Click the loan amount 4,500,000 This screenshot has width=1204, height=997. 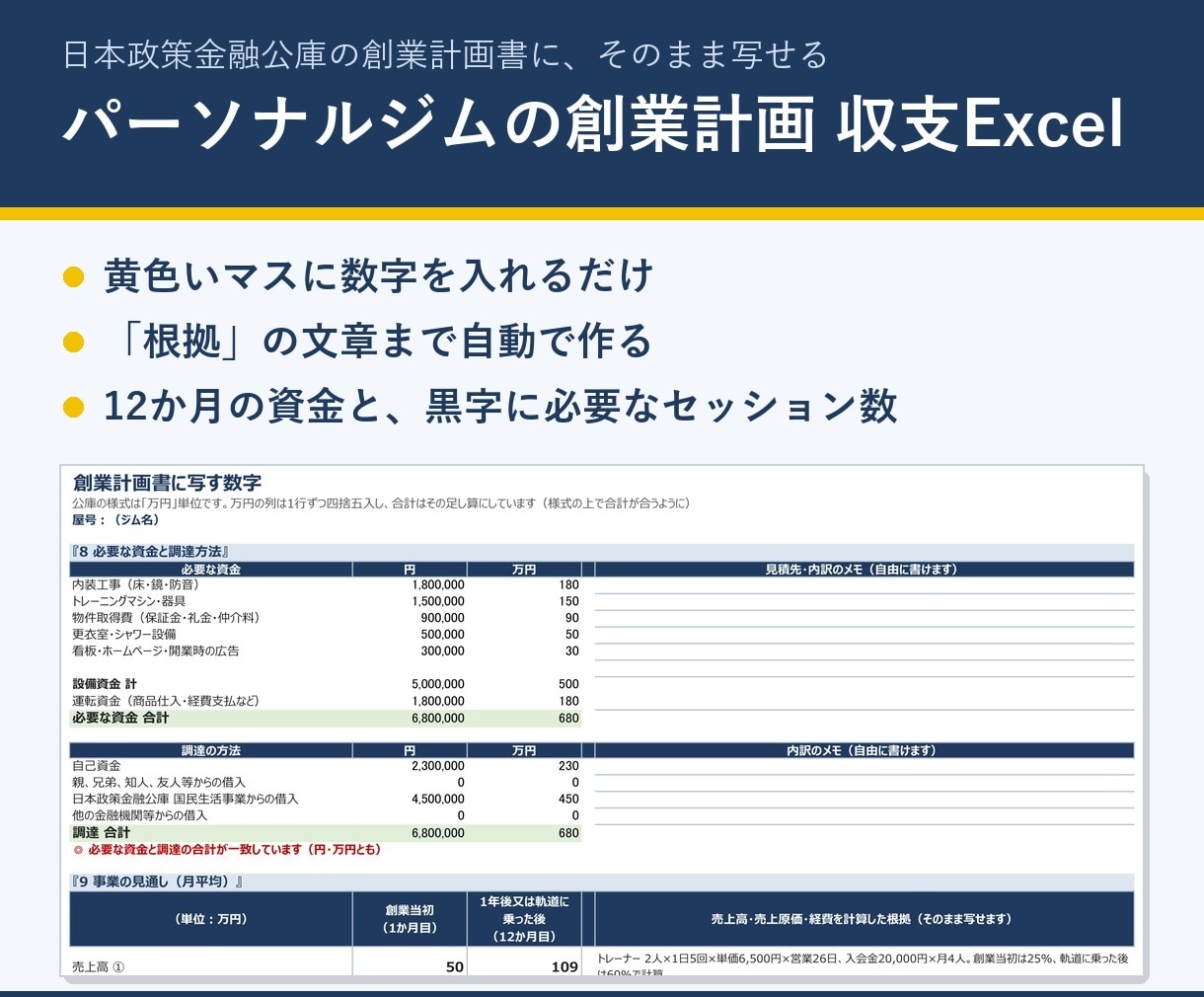pyautogui.click(x=438, y=800)
